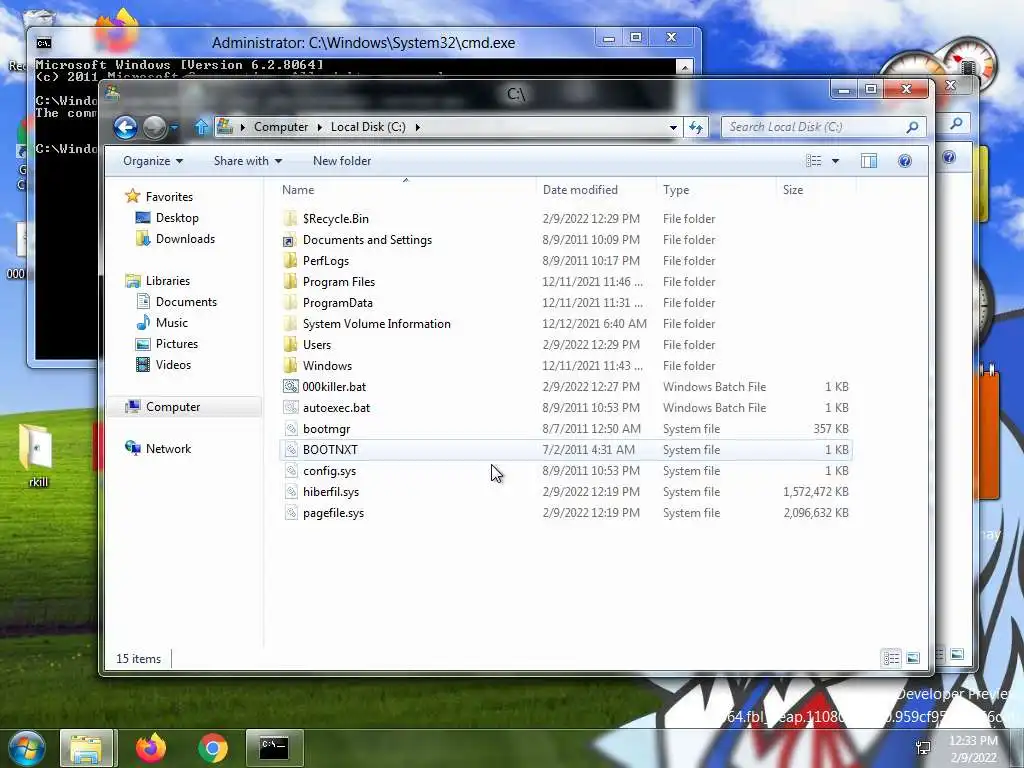
Task: Select the PerfLogs folder icon
Action: tap(290, 261)
